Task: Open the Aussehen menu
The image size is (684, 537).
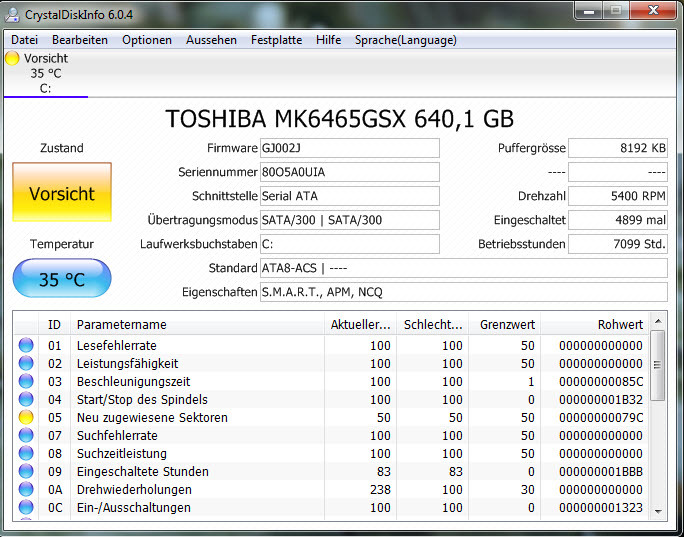Action: click(211, 40)
